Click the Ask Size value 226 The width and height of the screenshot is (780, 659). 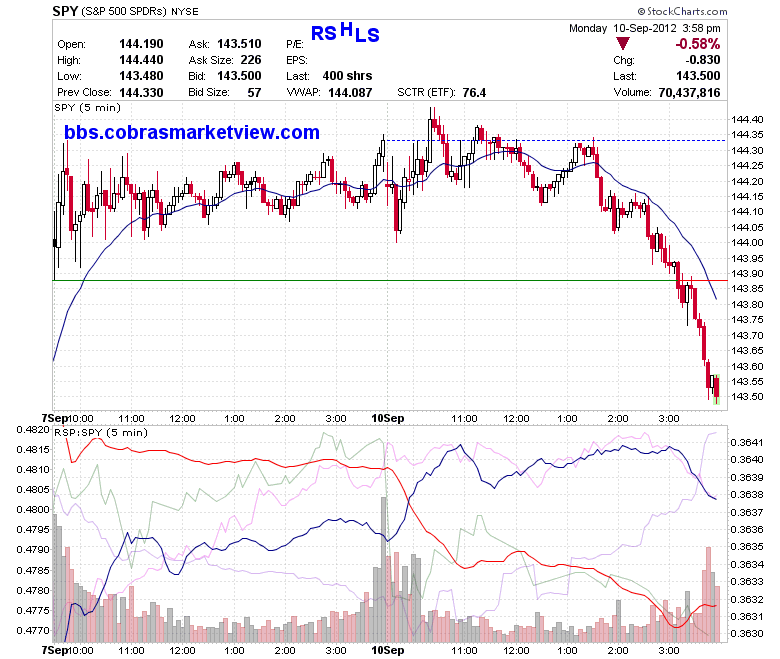point(251,60)
